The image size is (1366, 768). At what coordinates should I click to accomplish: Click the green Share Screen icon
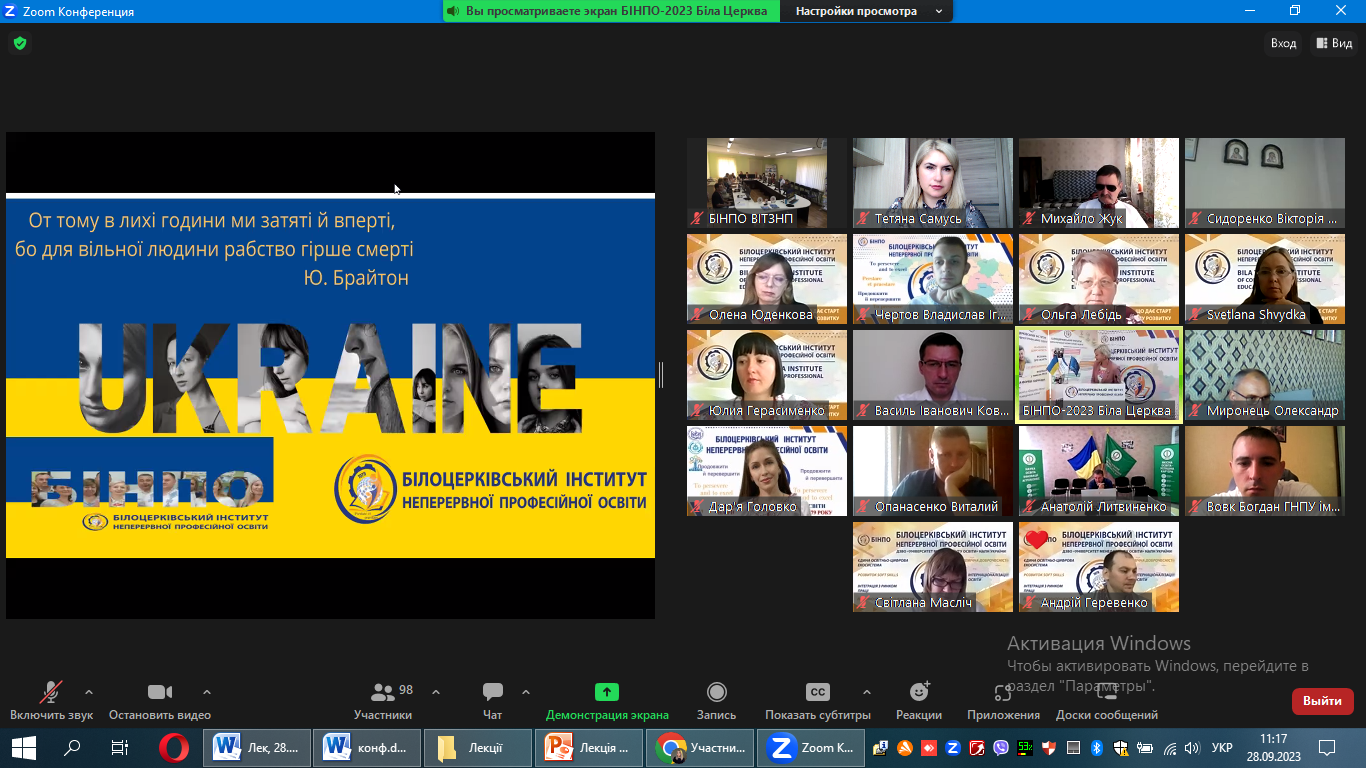606,692
